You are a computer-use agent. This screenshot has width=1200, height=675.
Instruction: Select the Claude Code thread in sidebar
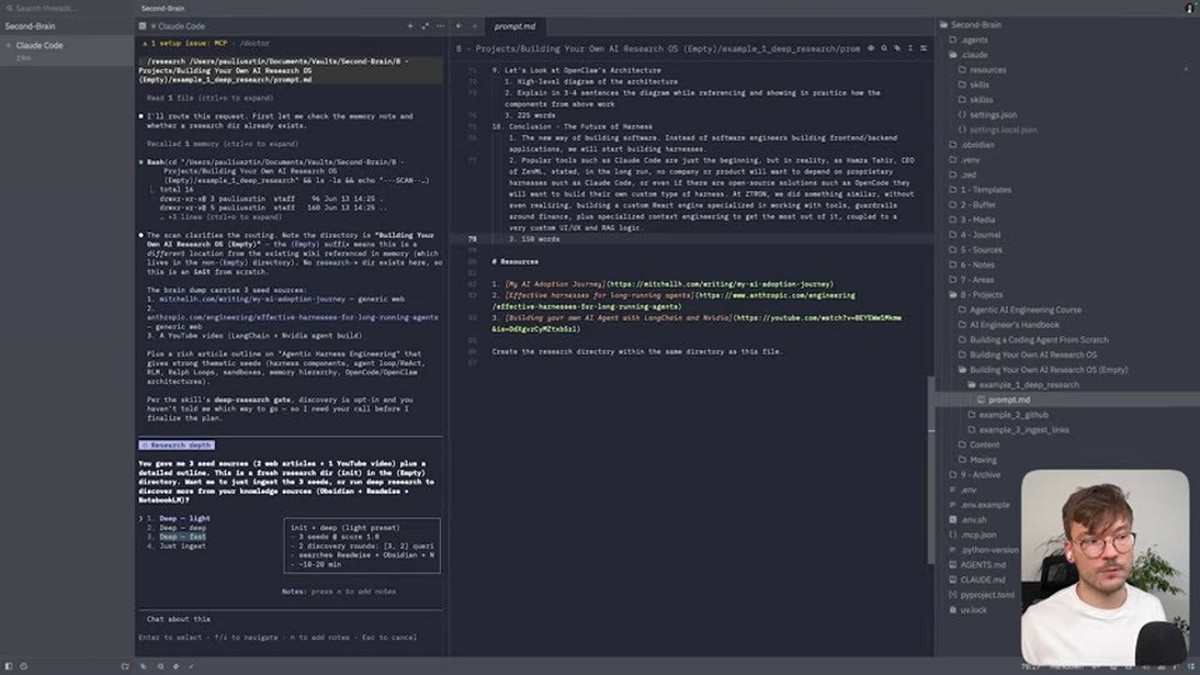(x=66, y=51)
